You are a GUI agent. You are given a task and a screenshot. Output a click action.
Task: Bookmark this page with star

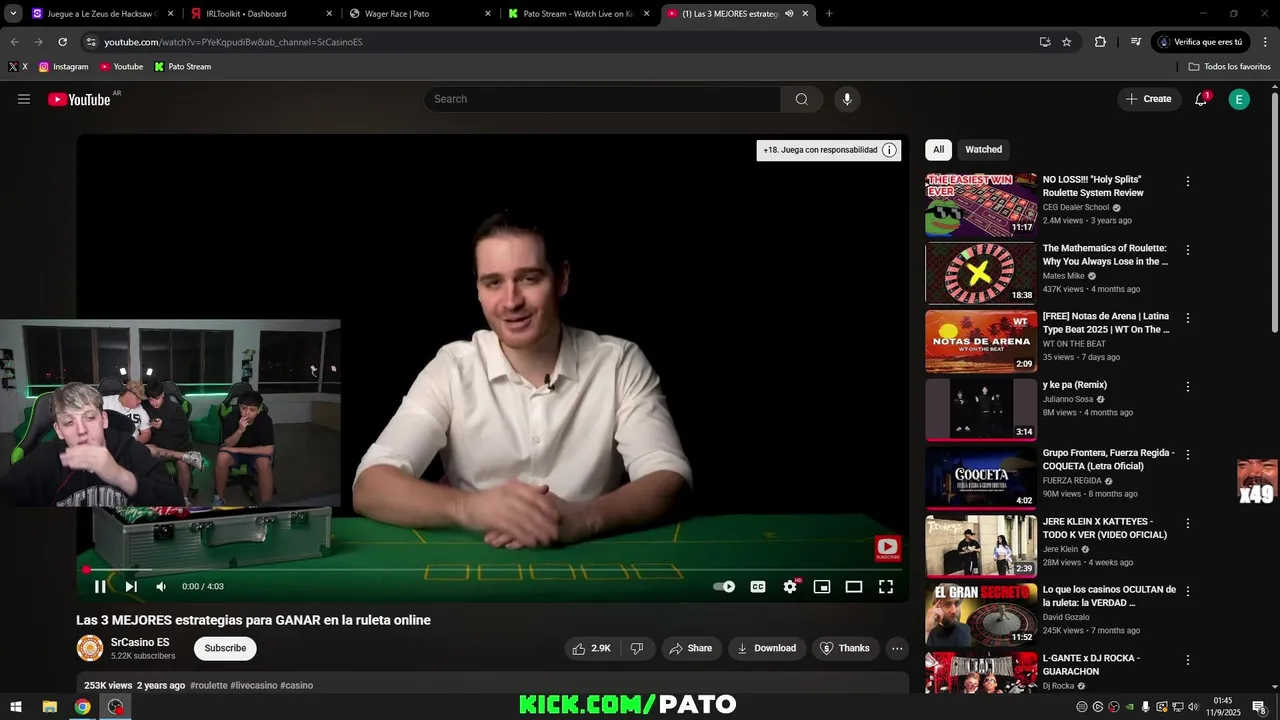click(x=1066, y=42)
